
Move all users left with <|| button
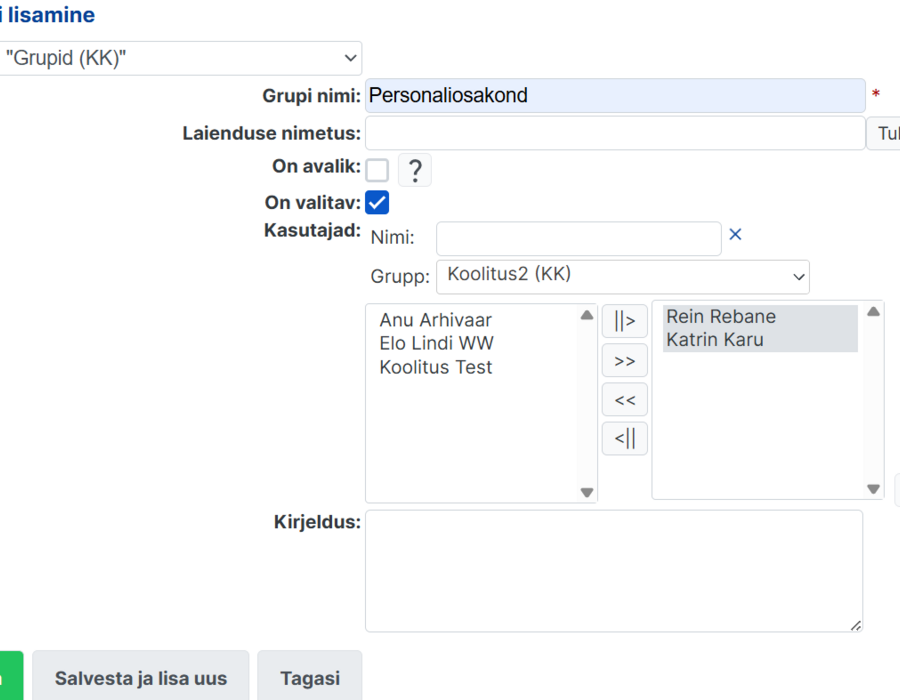click(x=624, y=438)
